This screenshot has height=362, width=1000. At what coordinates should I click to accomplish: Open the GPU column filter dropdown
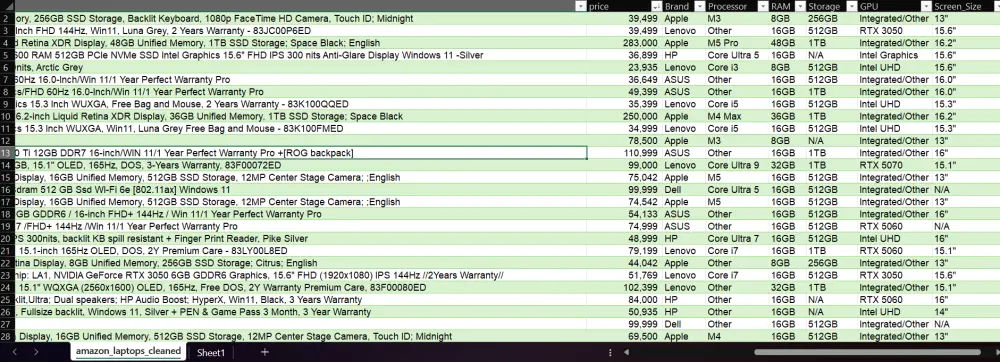tap(927, 6)
